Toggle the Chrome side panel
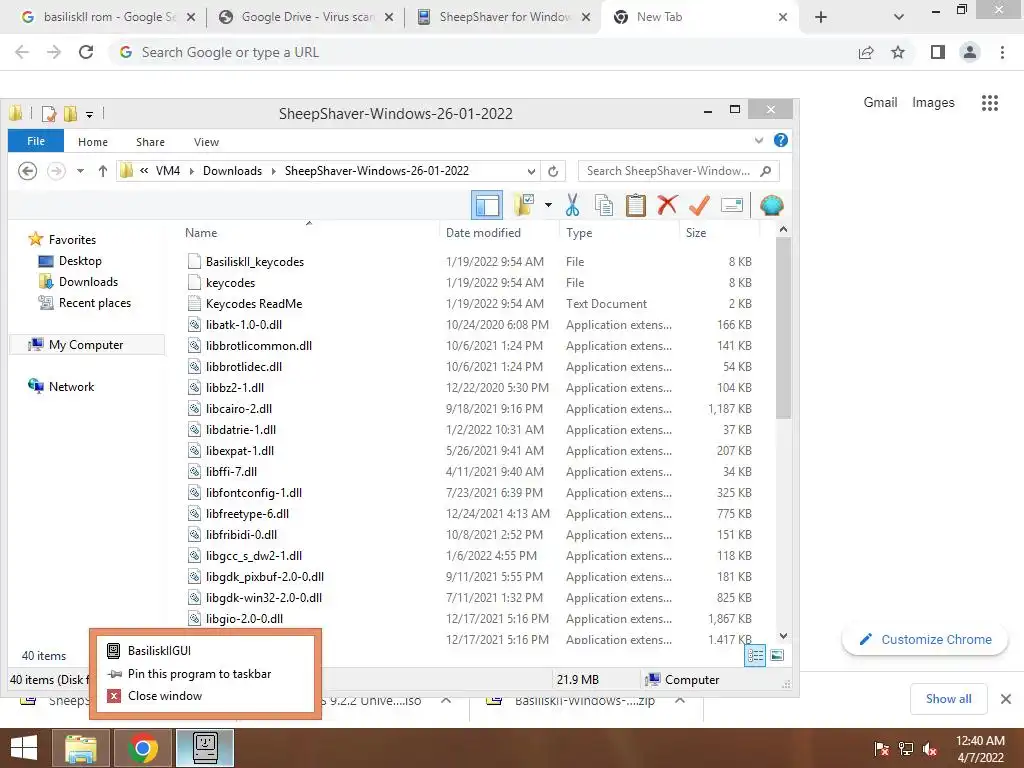1024x768 pixels. pos(938,52)
